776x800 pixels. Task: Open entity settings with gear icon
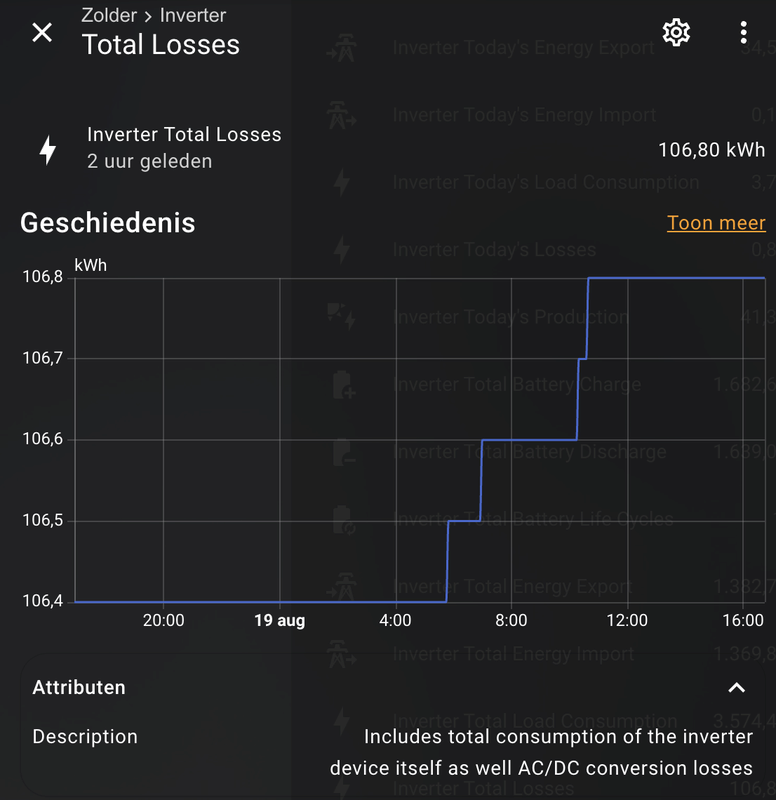pos(676,32)
